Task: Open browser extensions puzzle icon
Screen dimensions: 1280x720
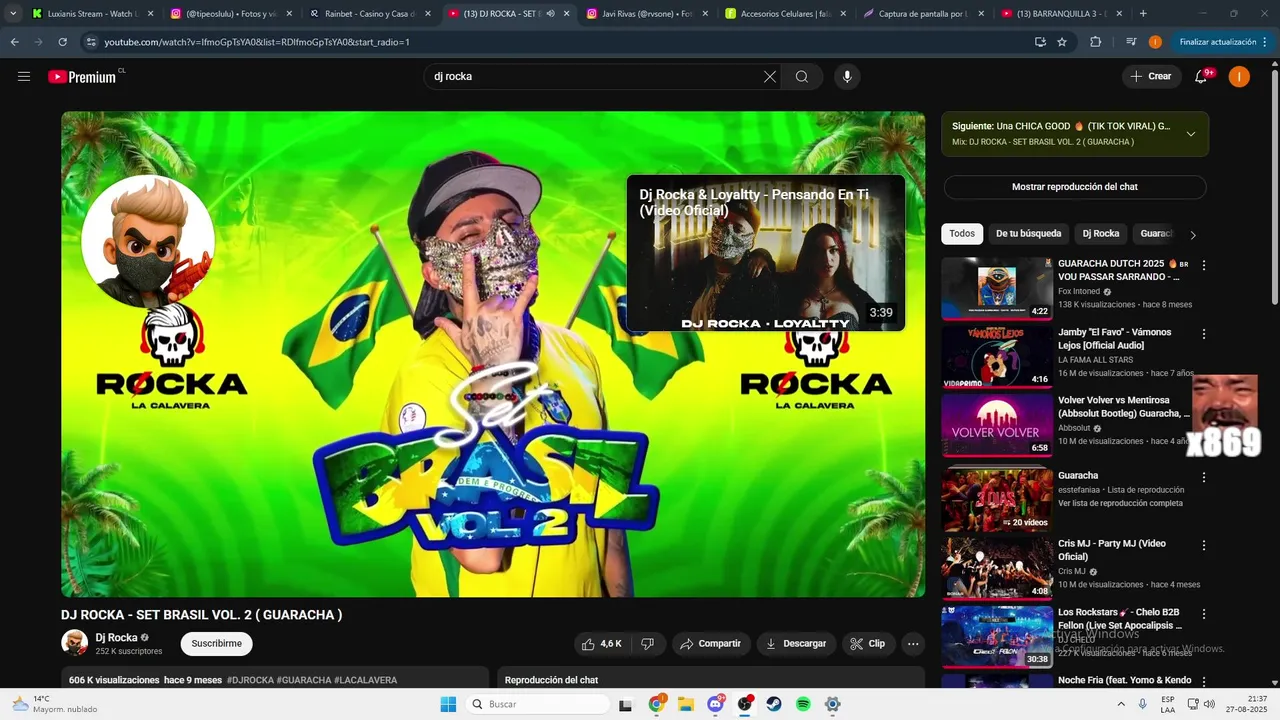Action: click(1095, 42)
